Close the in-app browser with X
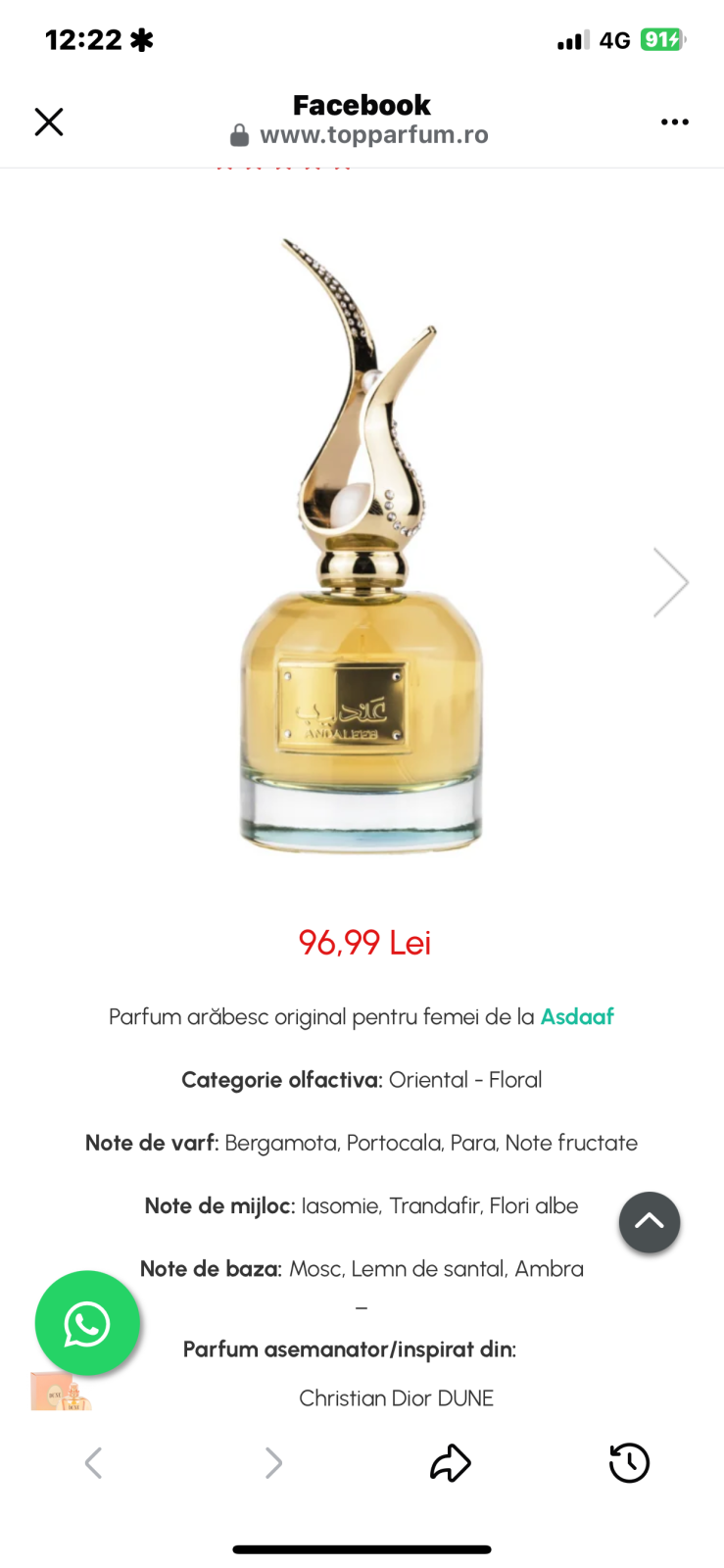Image resolution: width=724 pixels, height=1568 pixels. coord(49,122)
